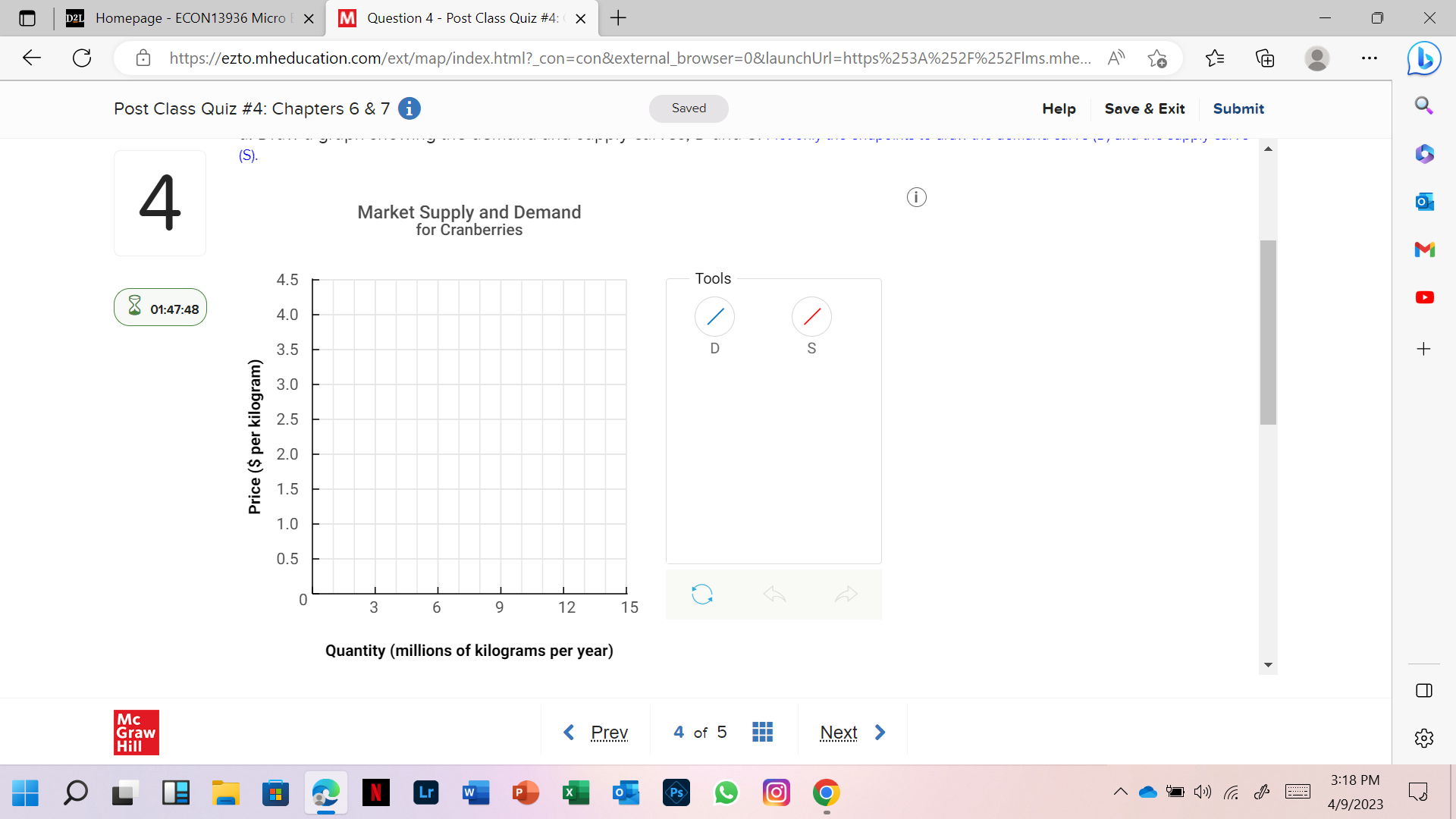Launch WhatsApp from the taskbar

point(726,792)
